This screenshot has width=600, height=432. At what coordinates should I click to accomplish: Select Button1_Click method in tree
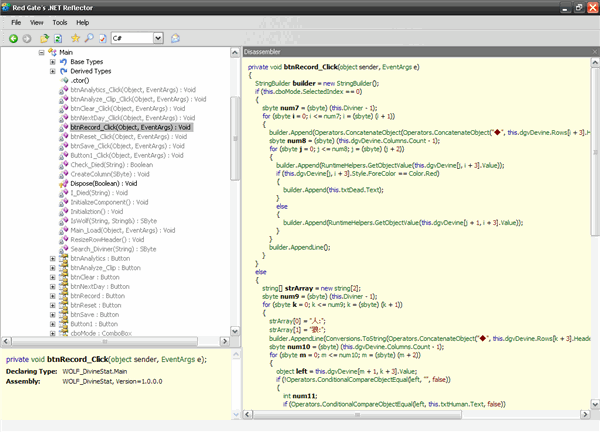127,155
